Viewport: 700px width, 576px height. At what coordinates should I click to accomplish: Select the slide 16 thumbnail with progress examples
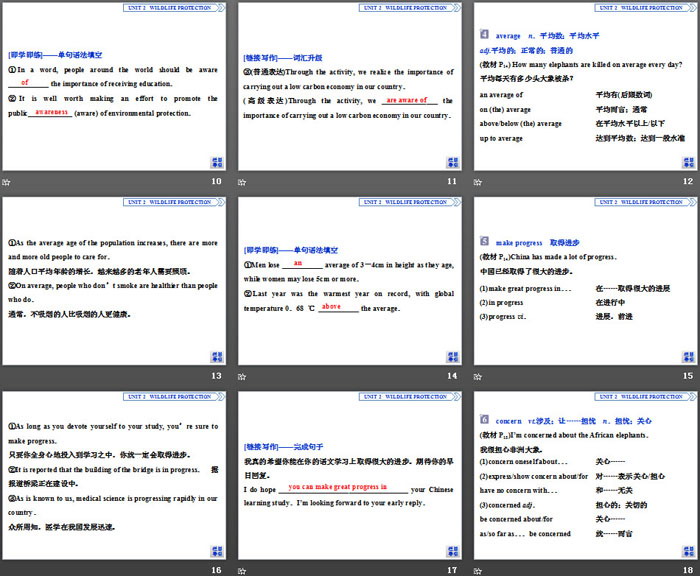tap(114, 476)
